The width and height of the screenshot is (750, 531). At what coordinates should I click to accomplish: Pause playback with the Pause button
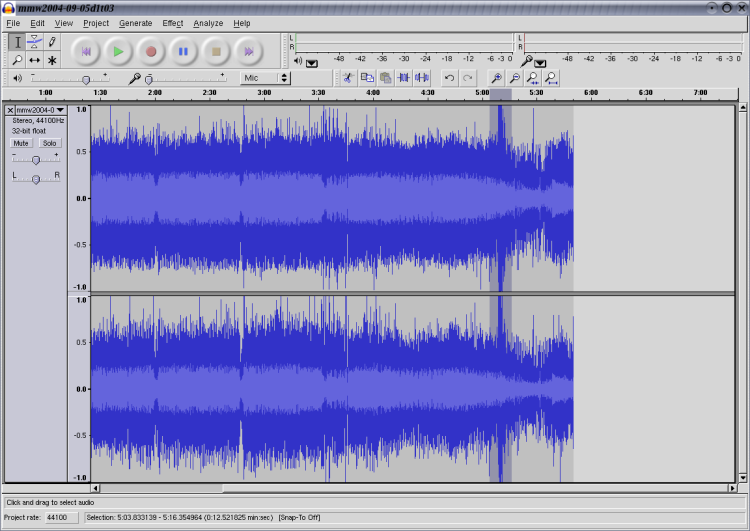183,51
